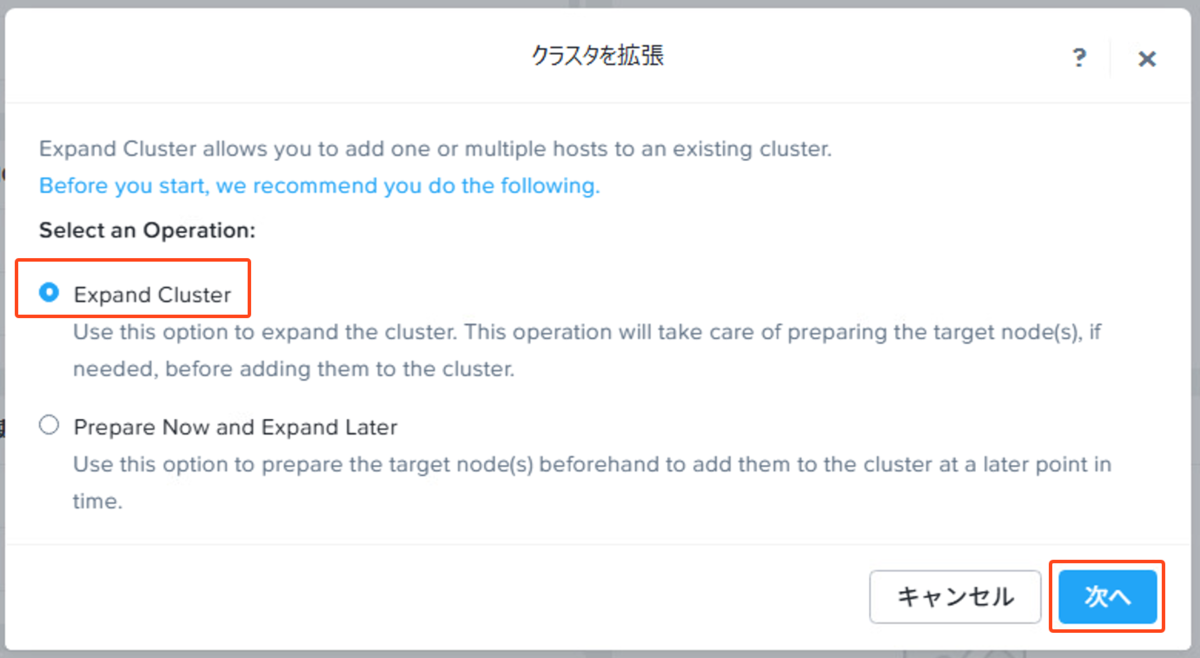Click the 'Select an Operation:' heading
The width and height of the screenshot is (1200, 658).
(148, 230)
